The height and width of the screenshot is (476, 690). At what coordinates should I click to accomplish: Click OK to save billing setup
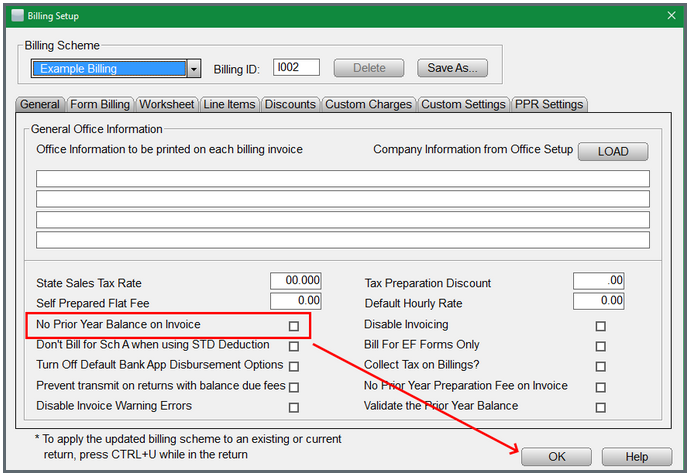pyautogui.click(x=556, y=456)
